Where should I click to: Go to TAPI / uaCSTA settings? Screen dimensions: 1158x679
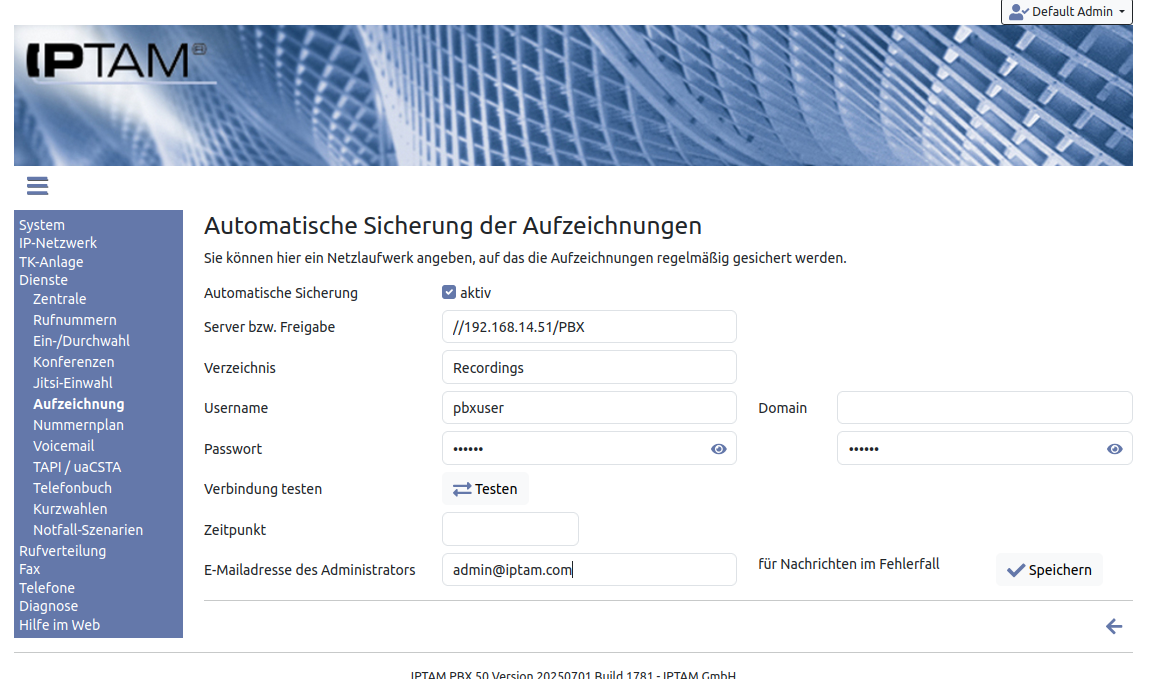click(x=77, y=467)
